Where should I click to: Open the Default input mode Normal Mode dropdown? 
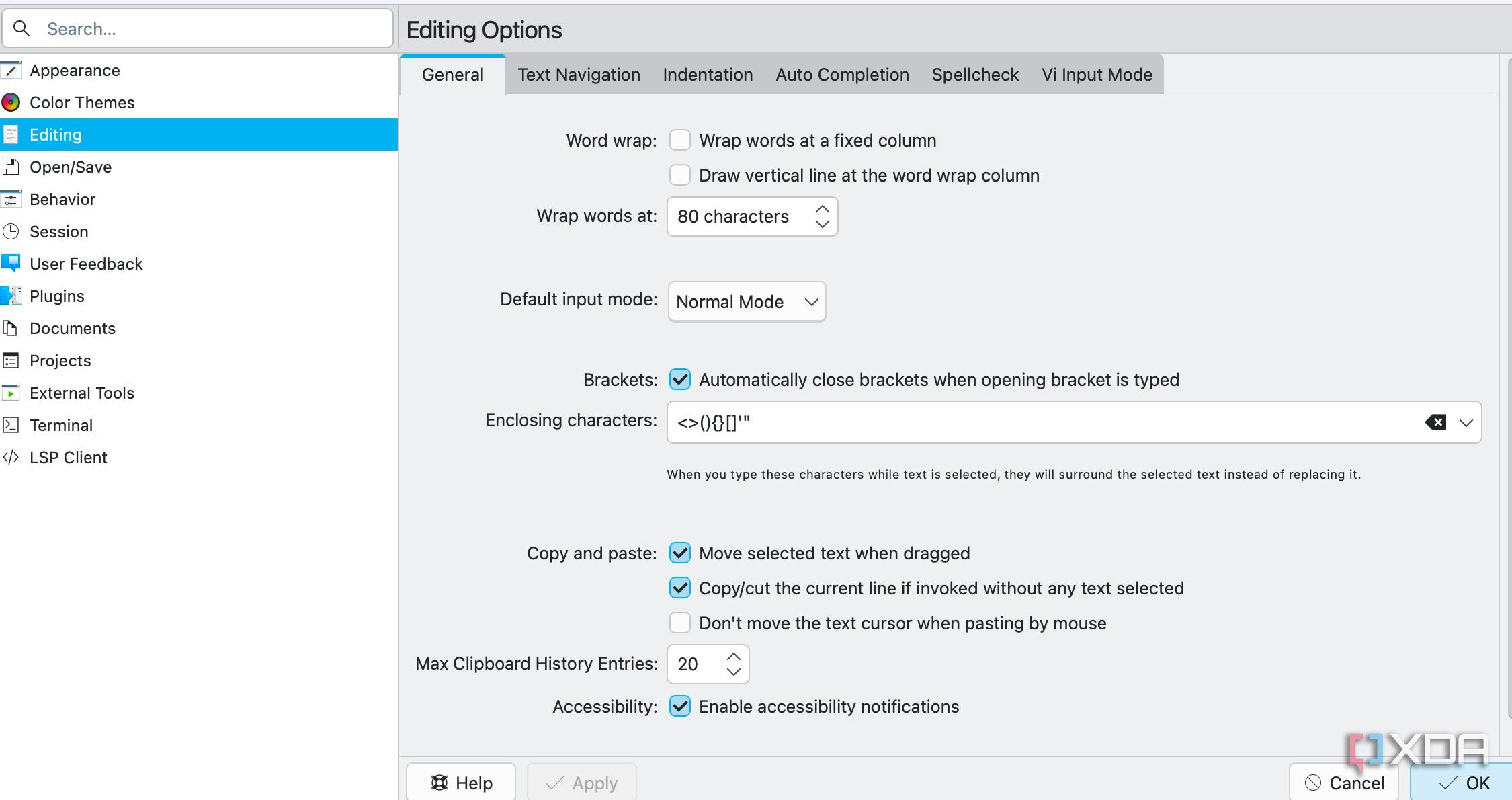pyautogui.click(x=747, y=301)
